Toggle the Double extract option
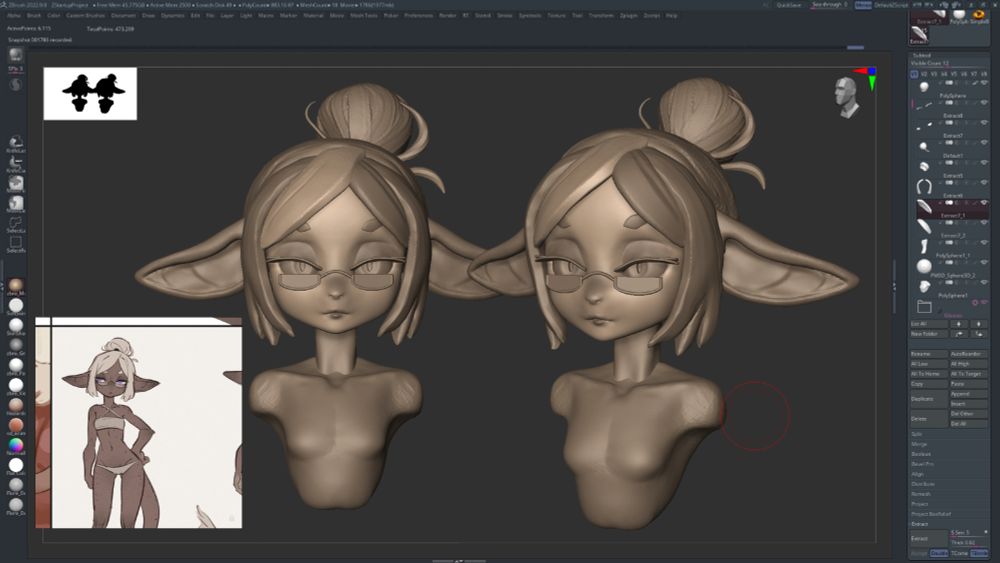 [x=938, y=553]
